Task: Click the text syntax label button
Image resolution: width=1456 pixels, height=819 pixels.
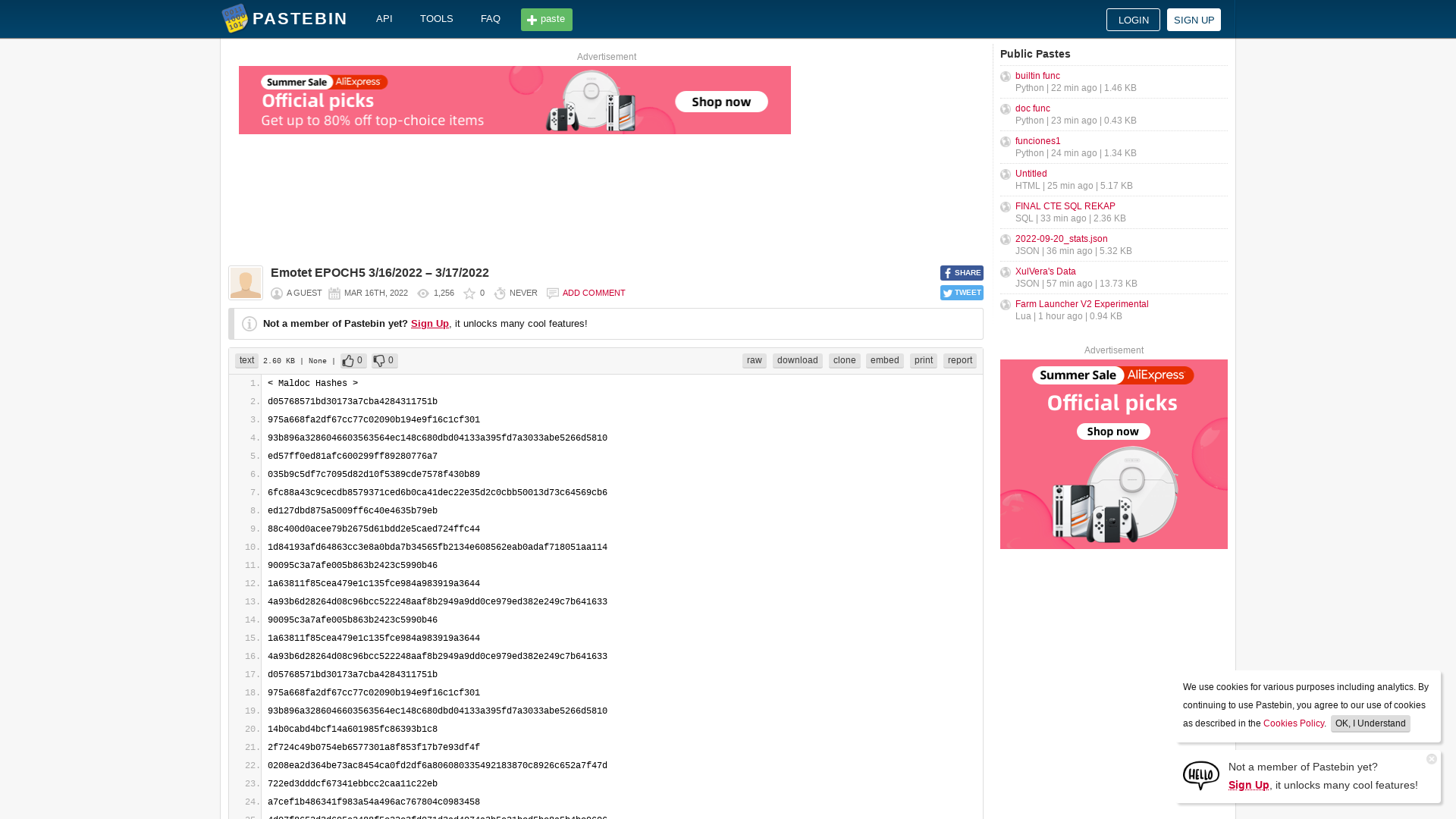Action: tap(247, 361)
